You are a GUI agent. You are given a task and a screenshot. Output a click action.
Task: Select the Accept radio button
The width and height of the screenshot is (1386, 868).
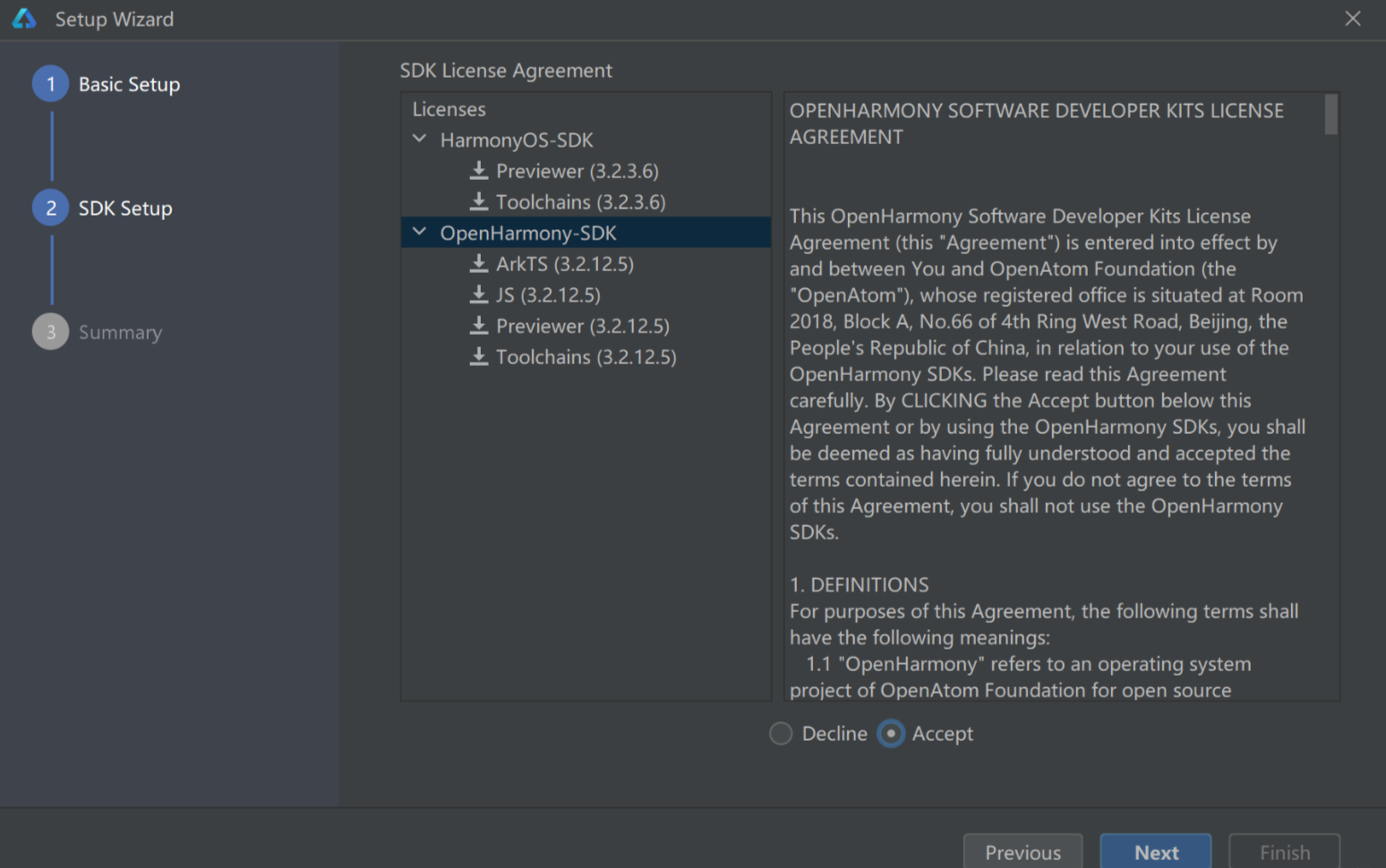pyautogui.click(x=891, y=734)
